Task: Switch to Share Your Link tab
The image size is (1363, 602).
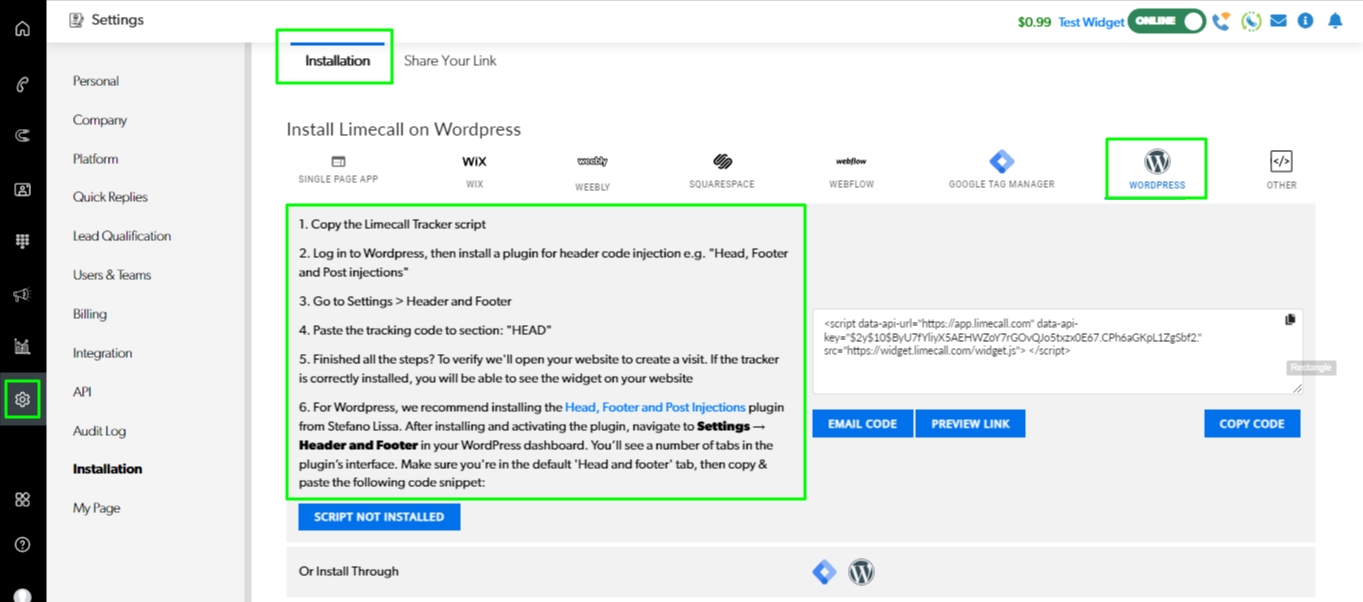Action: 450,61
